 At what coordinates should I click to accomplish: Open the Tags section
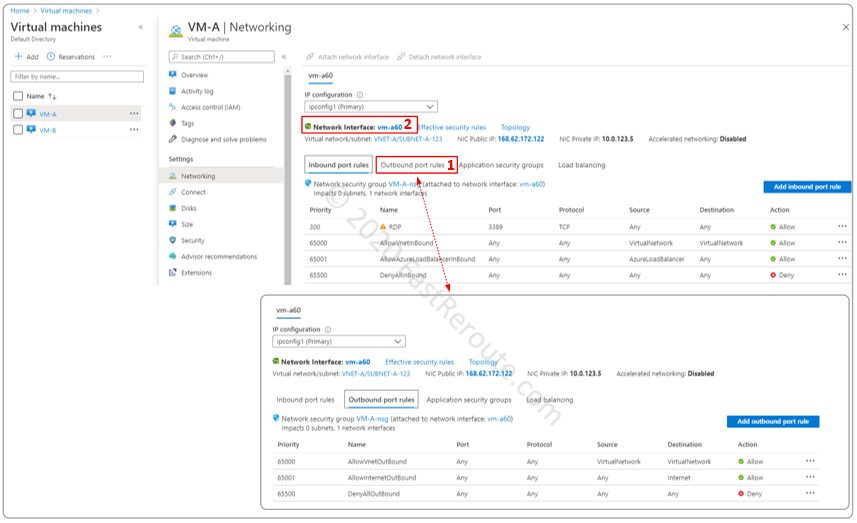point(188,123)
